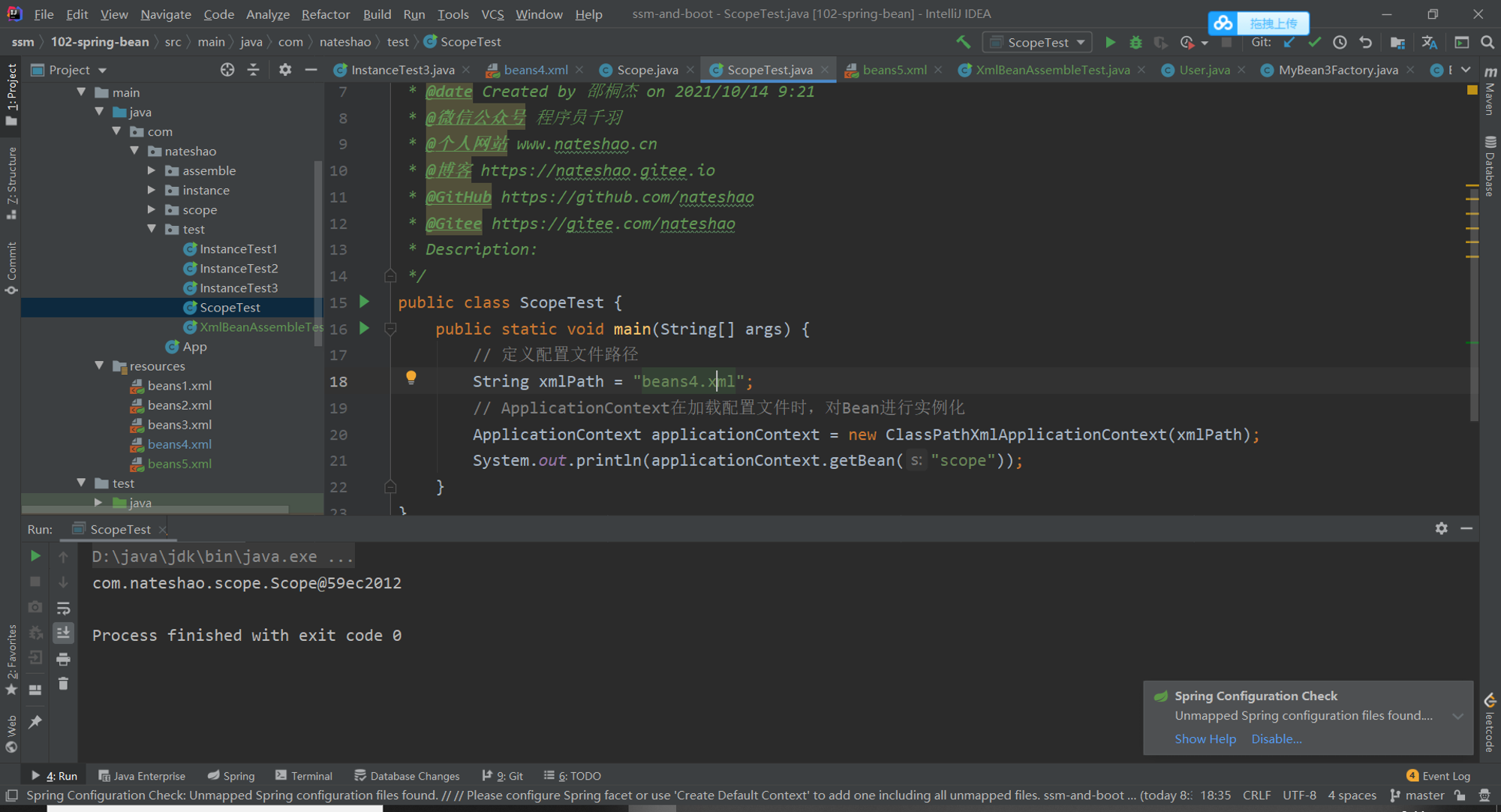Toggle soft-wrap in the Run console
This screenshot has height=812, width=1501.
pyautogui.click(x=63, y=608)
